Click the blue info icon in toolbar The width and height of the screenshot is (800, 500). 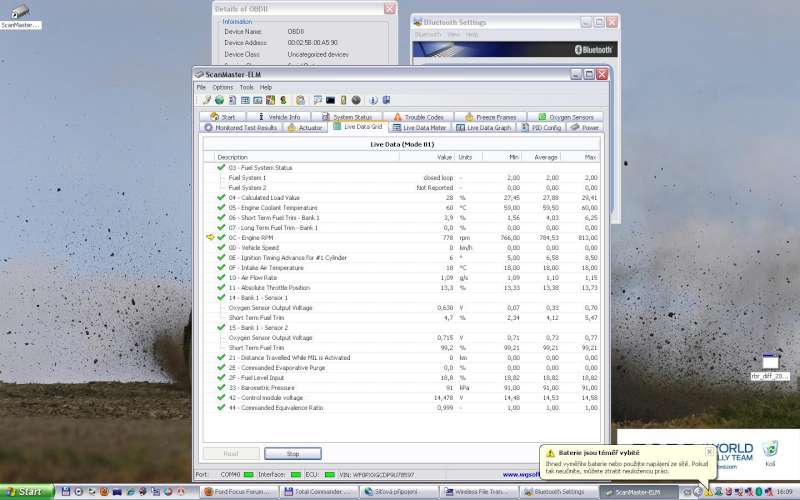[373, 100]
